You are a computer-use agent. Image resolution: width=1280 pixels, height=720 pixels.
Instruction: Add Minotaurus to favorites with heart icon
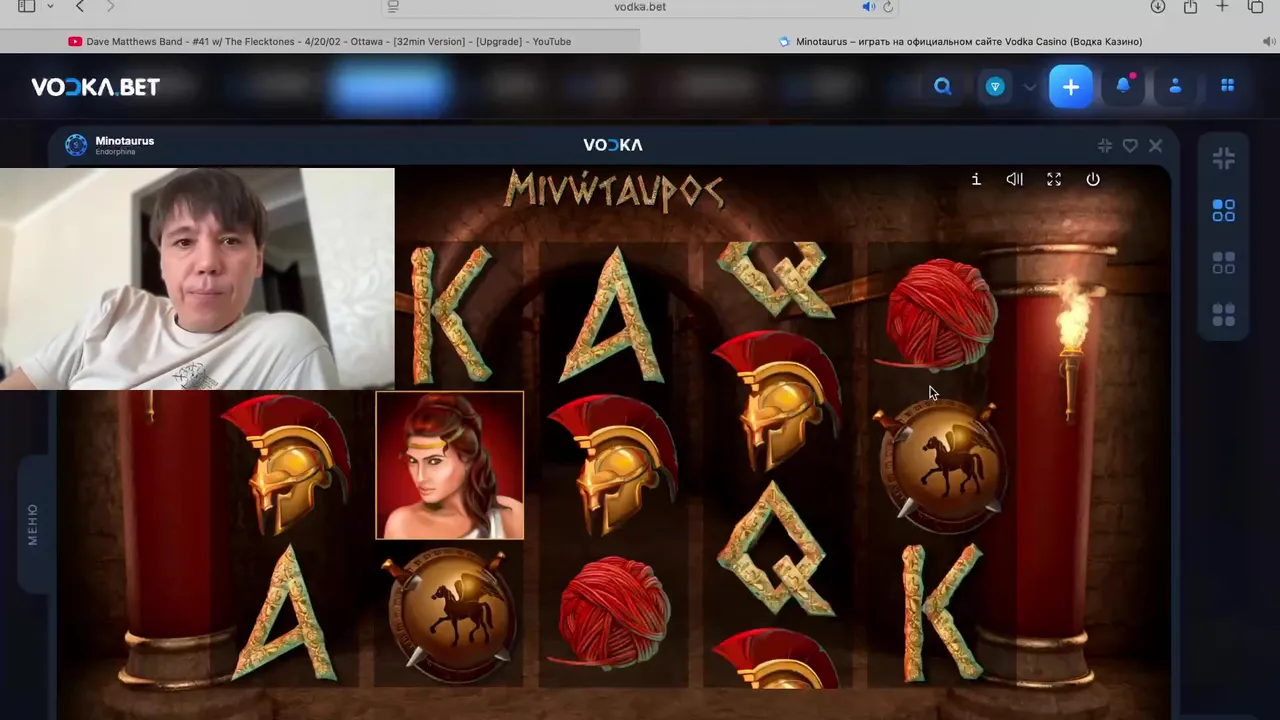(x=1130, y=145)
